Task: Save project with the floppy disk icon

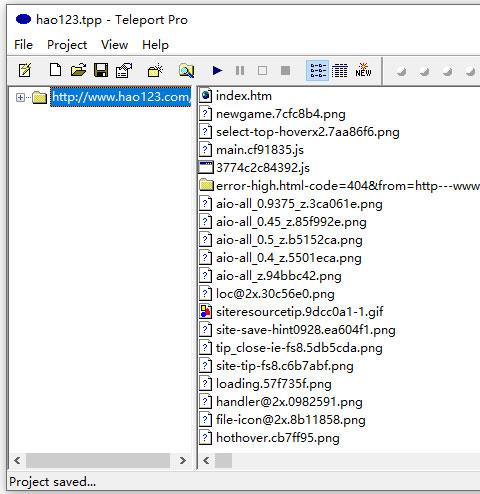Action: [x=101, y=70]
